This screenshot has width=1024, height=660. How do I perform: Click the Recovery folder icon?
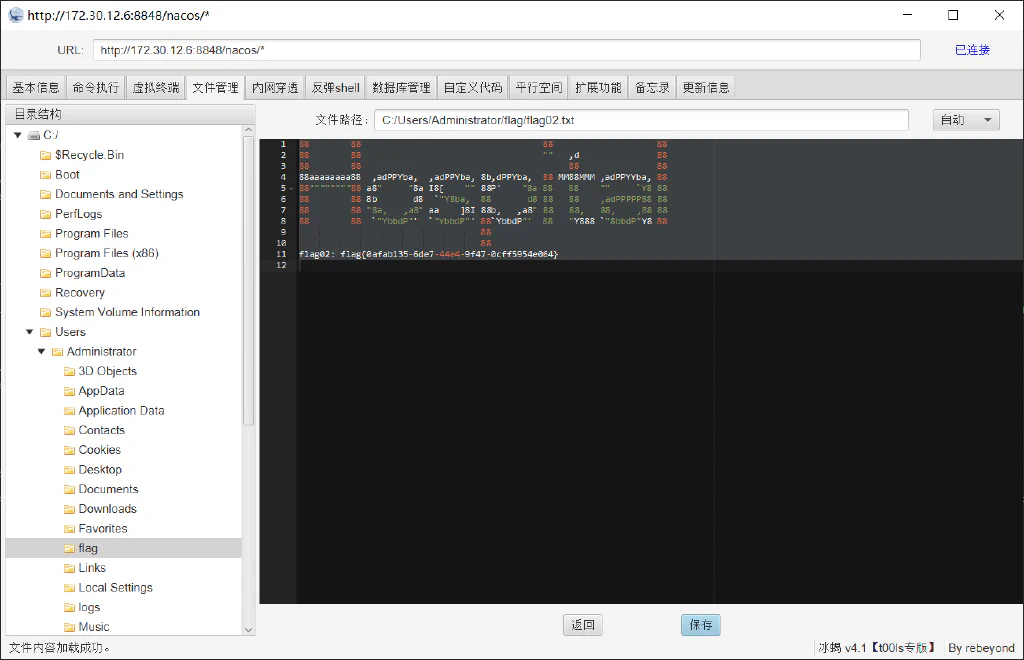45,293
